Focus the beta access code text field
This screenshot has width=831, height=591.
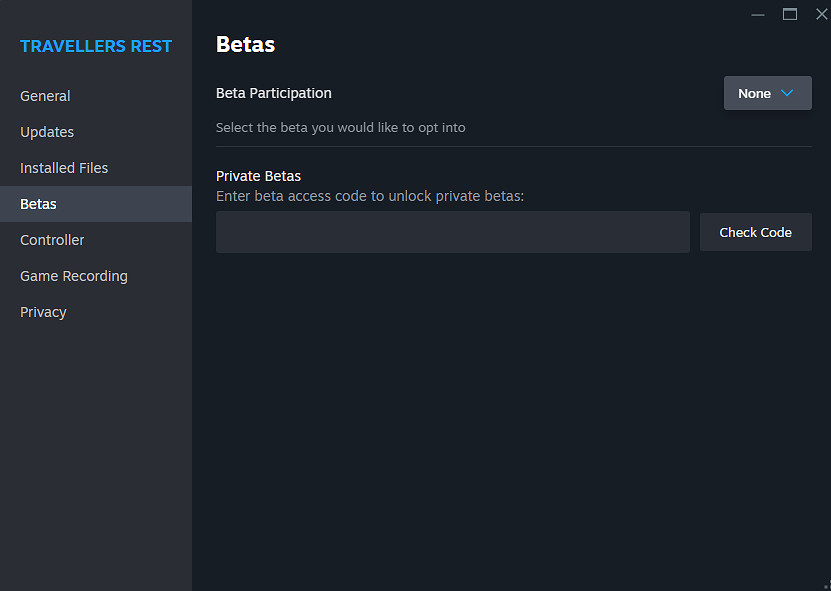coord(452,232)
